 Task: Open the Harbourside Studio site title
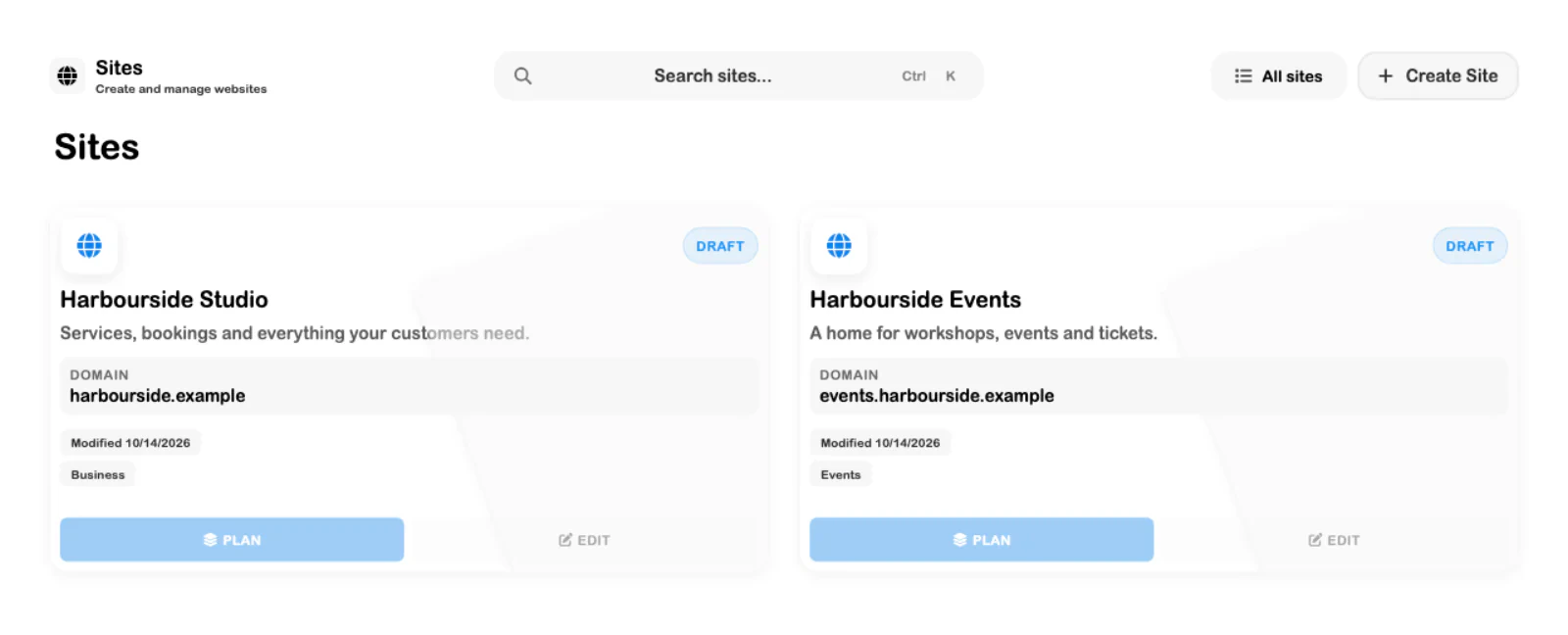click(x=164, y=300)
